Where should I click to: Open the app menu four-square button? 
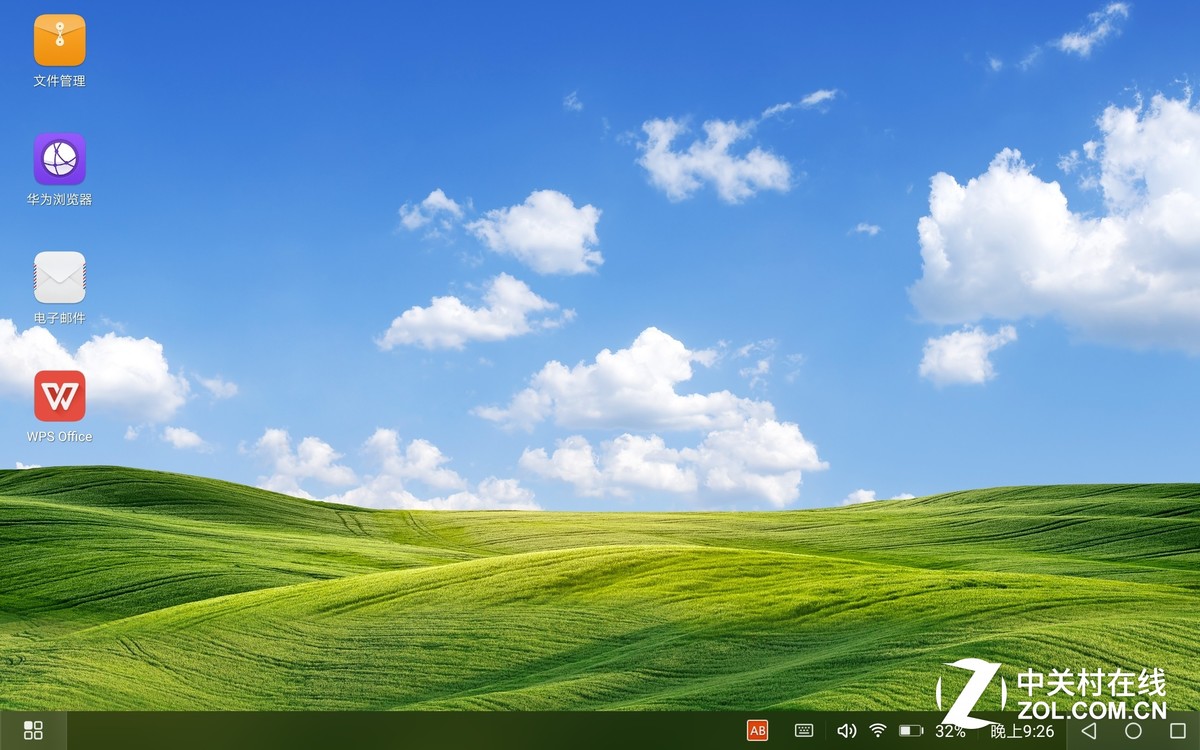(x=33, y=731)
